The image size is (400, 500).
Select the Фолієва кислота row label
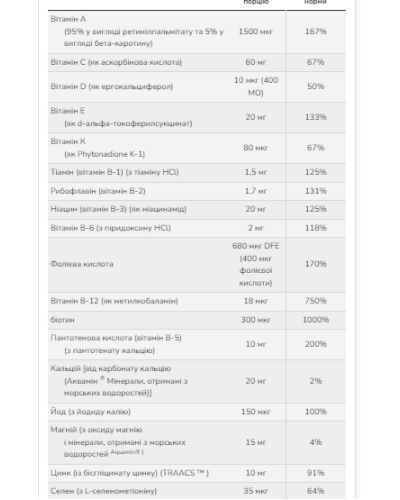82,264
